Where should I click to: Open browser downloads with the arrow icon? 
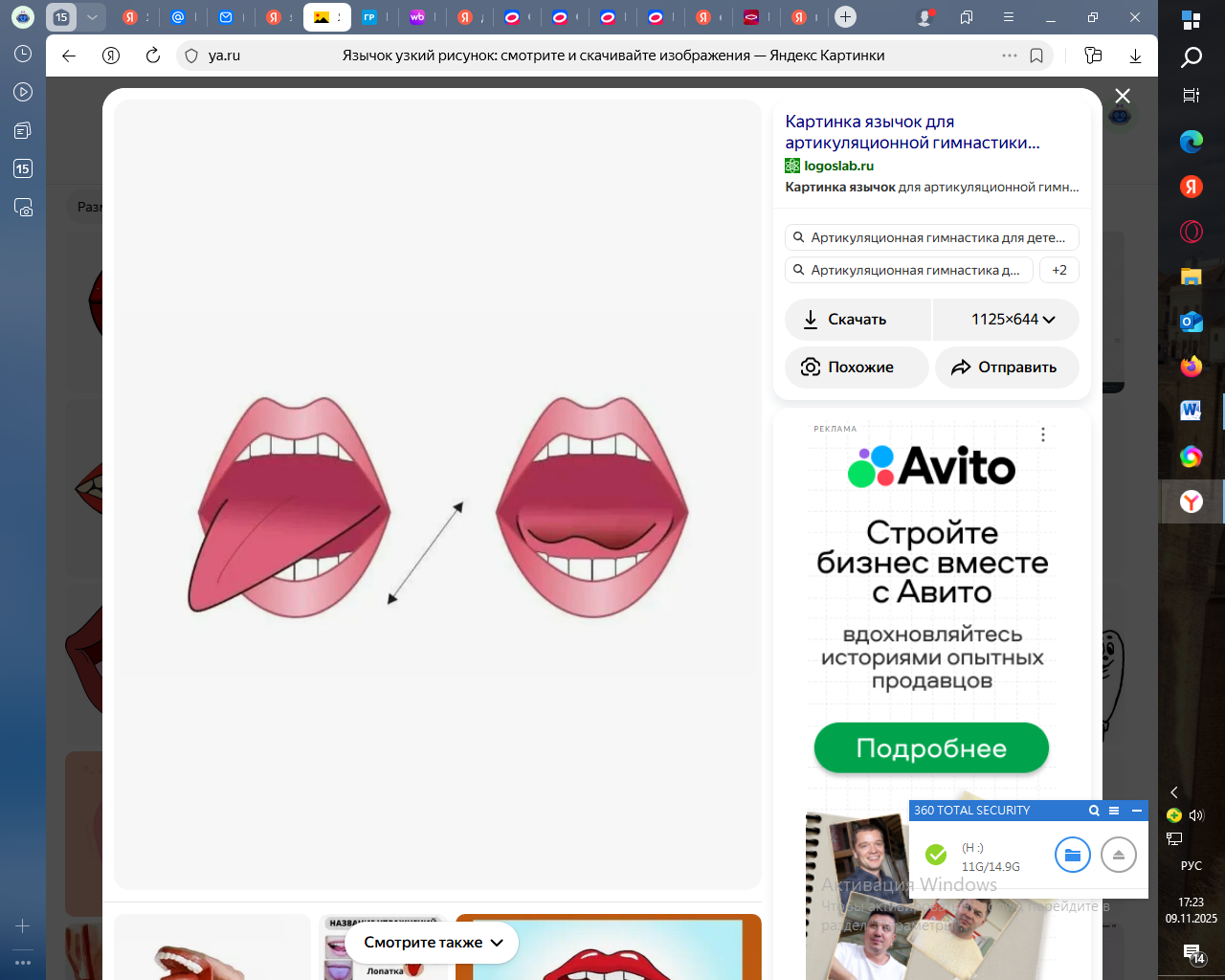(x=1135, y=56)
